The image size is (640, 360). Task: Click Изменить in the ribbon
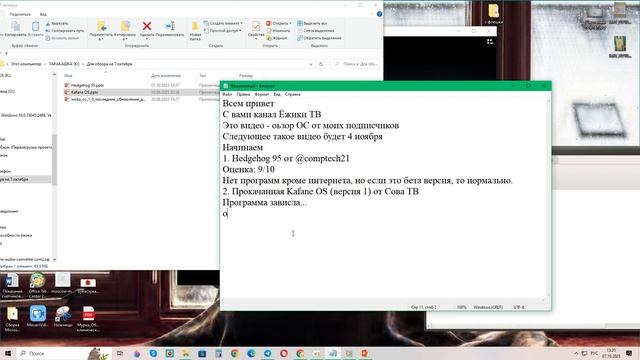pos(278,31)
